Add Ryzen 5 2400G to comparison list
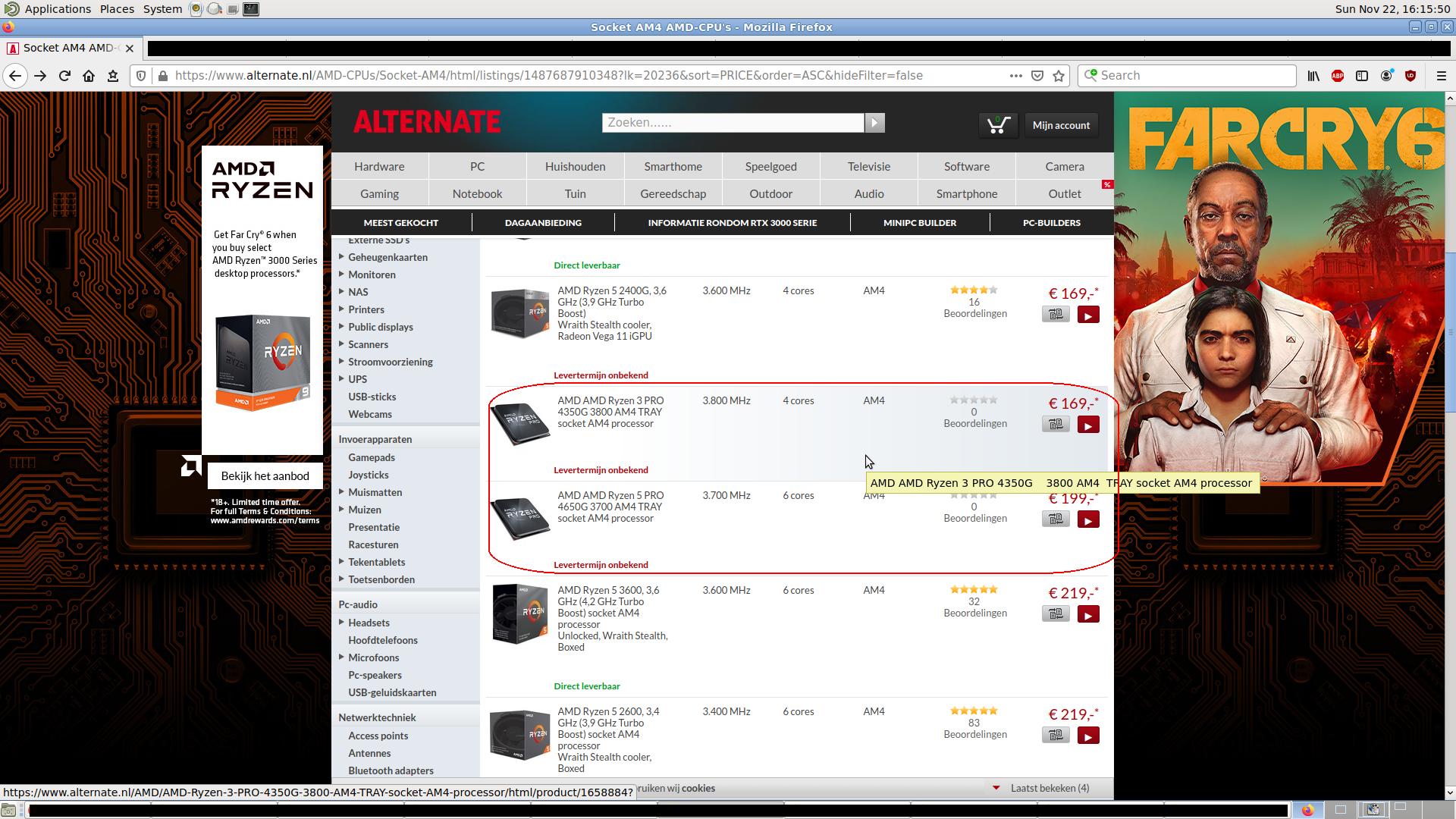This screenshot has height=819, width=1456. click(1056, 314)
